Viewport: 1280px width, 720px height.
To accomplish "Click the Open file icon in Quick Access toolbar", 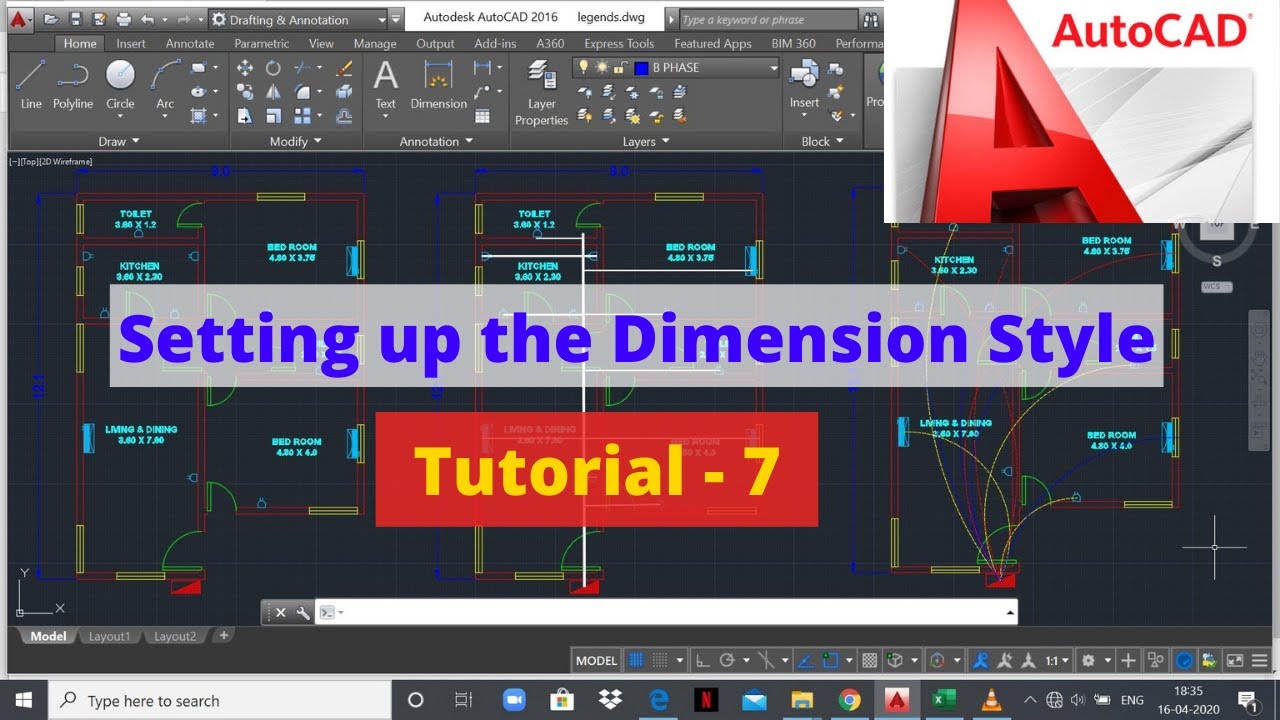I will [51, 19].
